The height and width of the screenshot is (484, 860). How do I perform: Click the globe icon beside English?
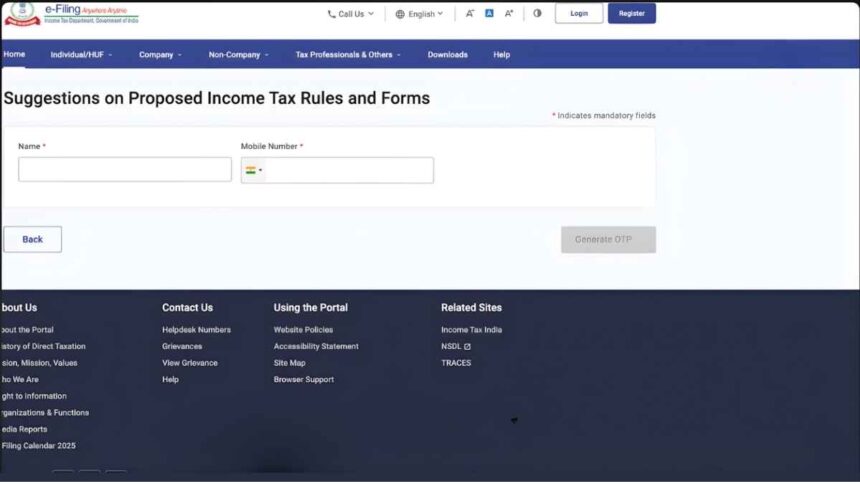click(x=400, y=14)
